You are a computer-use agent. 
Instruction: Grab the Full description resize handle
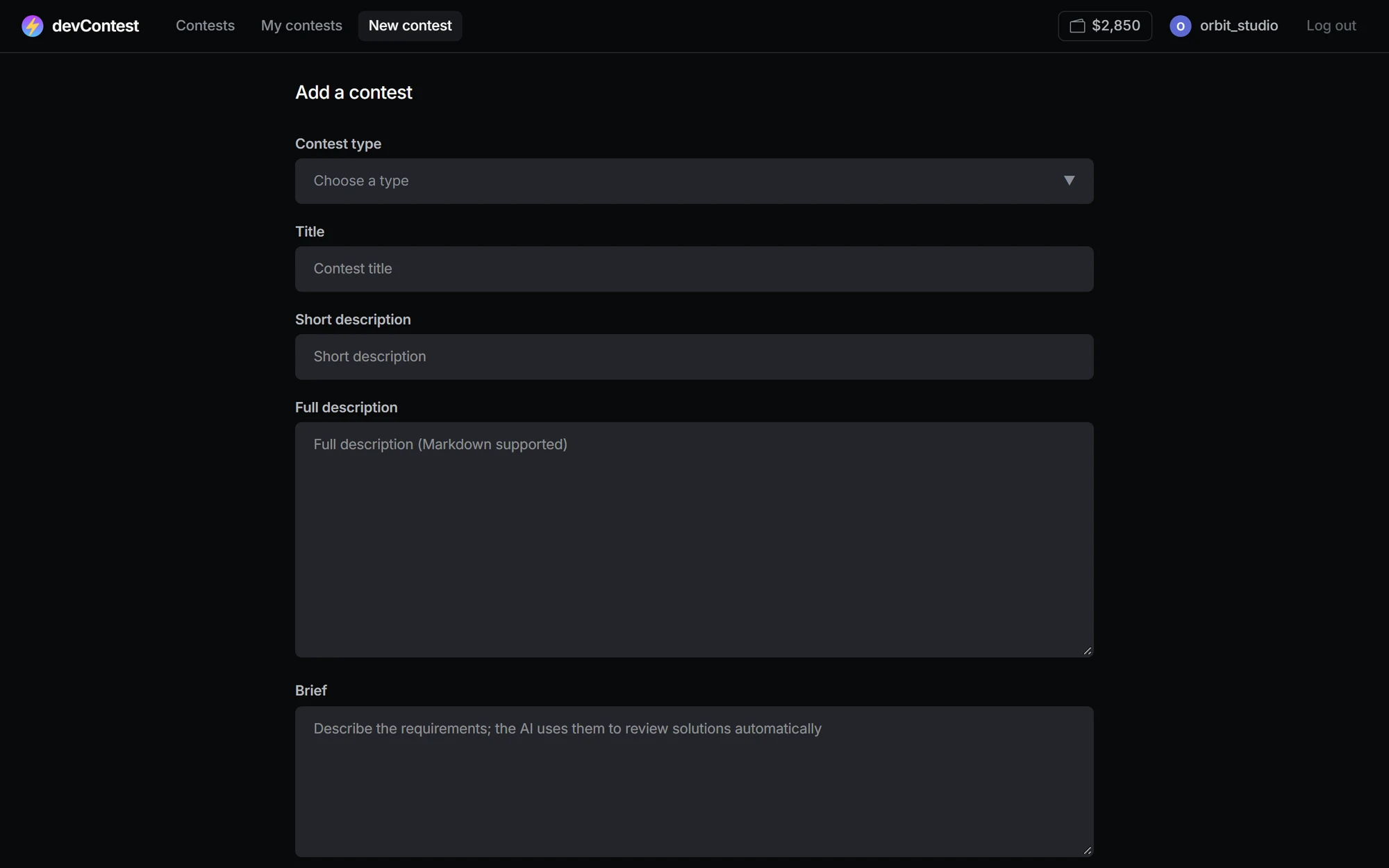[x=1087, y=651]
